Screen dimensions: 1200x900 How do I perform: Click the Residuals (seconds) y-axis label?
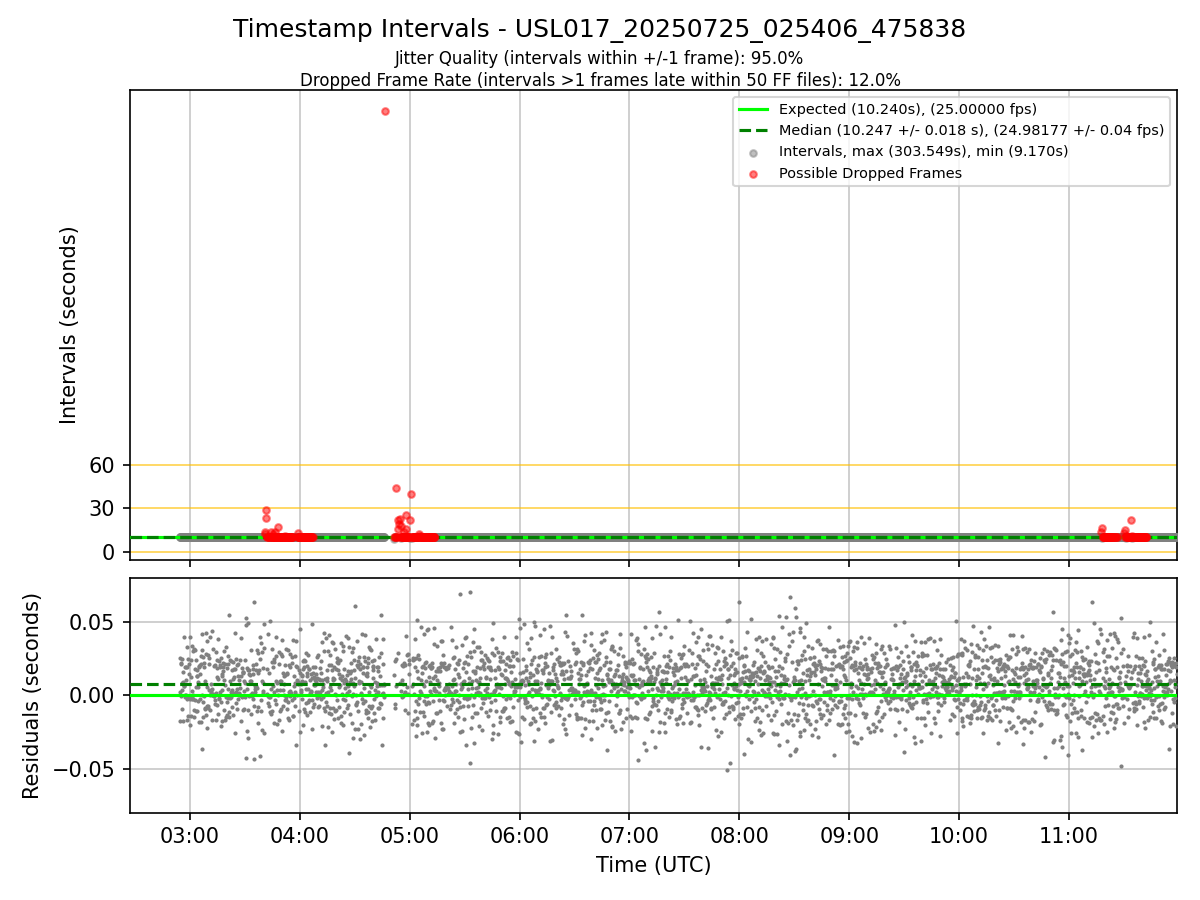point(32,696)
